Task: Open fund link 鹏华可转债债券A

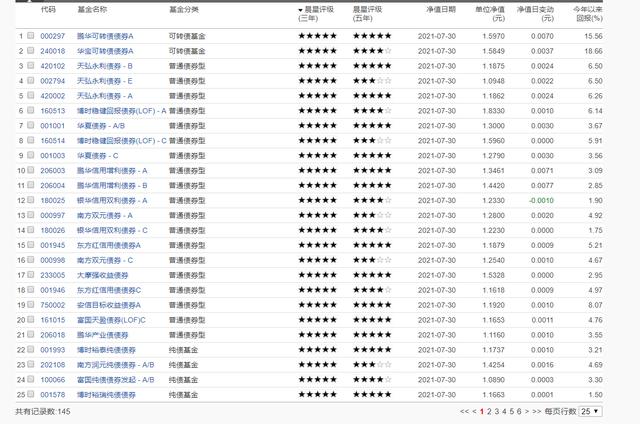Action: (x=105, y=36)
